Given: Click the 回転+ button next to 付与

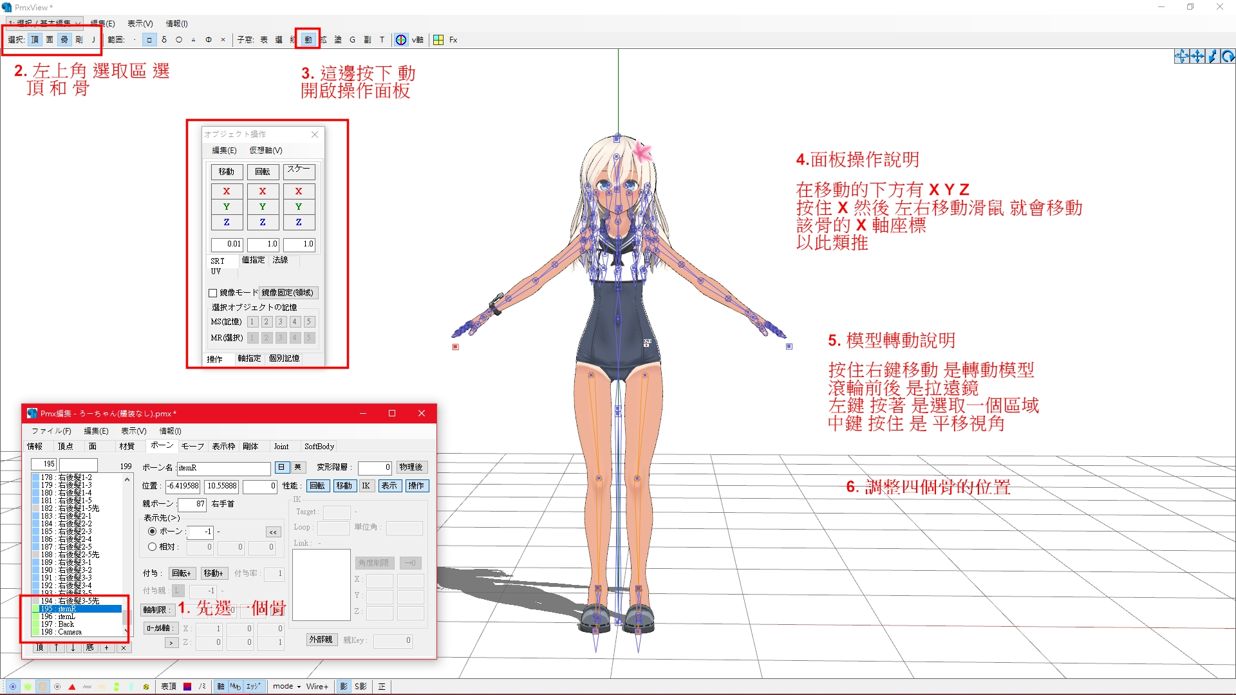Looking at the screenshot, I should click(x=182, y=573).
